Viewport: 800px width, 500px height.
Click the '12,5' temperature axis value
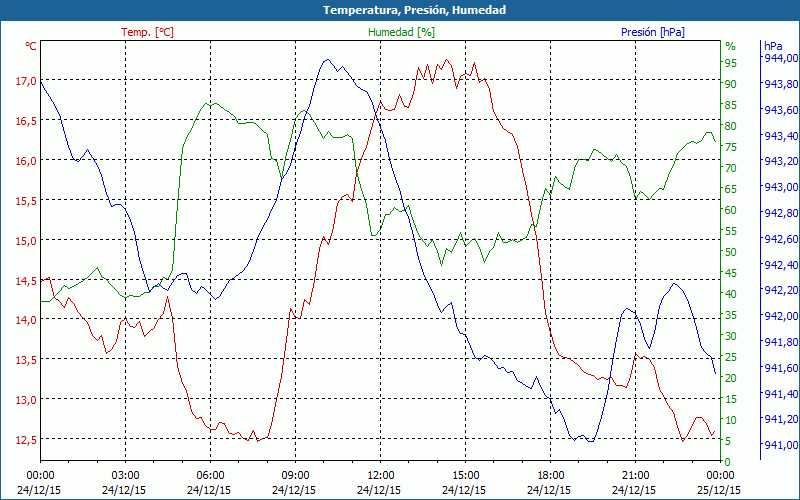point(26,439)
